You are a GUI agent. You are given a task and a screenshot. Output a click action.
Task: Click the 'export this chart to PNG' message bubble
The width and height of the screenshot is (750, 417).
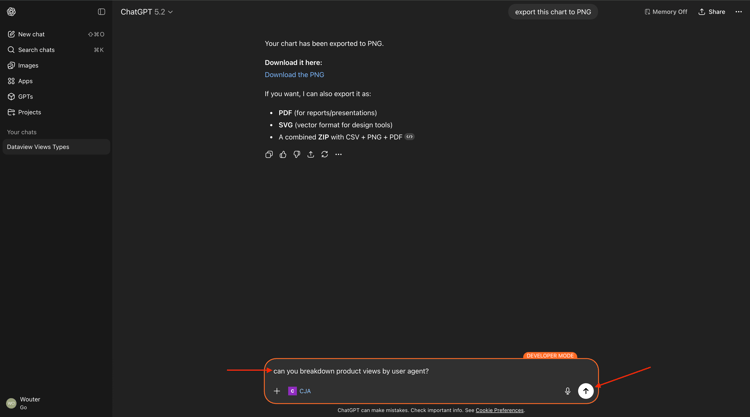pyautogui.click(x=553, y=12)
